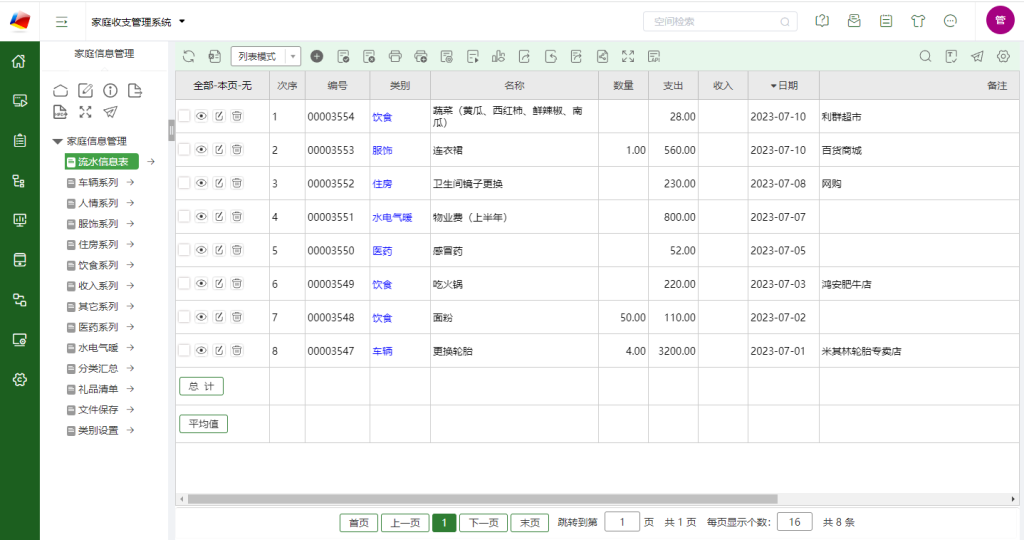Viewport: 1024px width, 540px height.
Task: Open 类别设置 in the tree
Action: click(x=98, y=430)
